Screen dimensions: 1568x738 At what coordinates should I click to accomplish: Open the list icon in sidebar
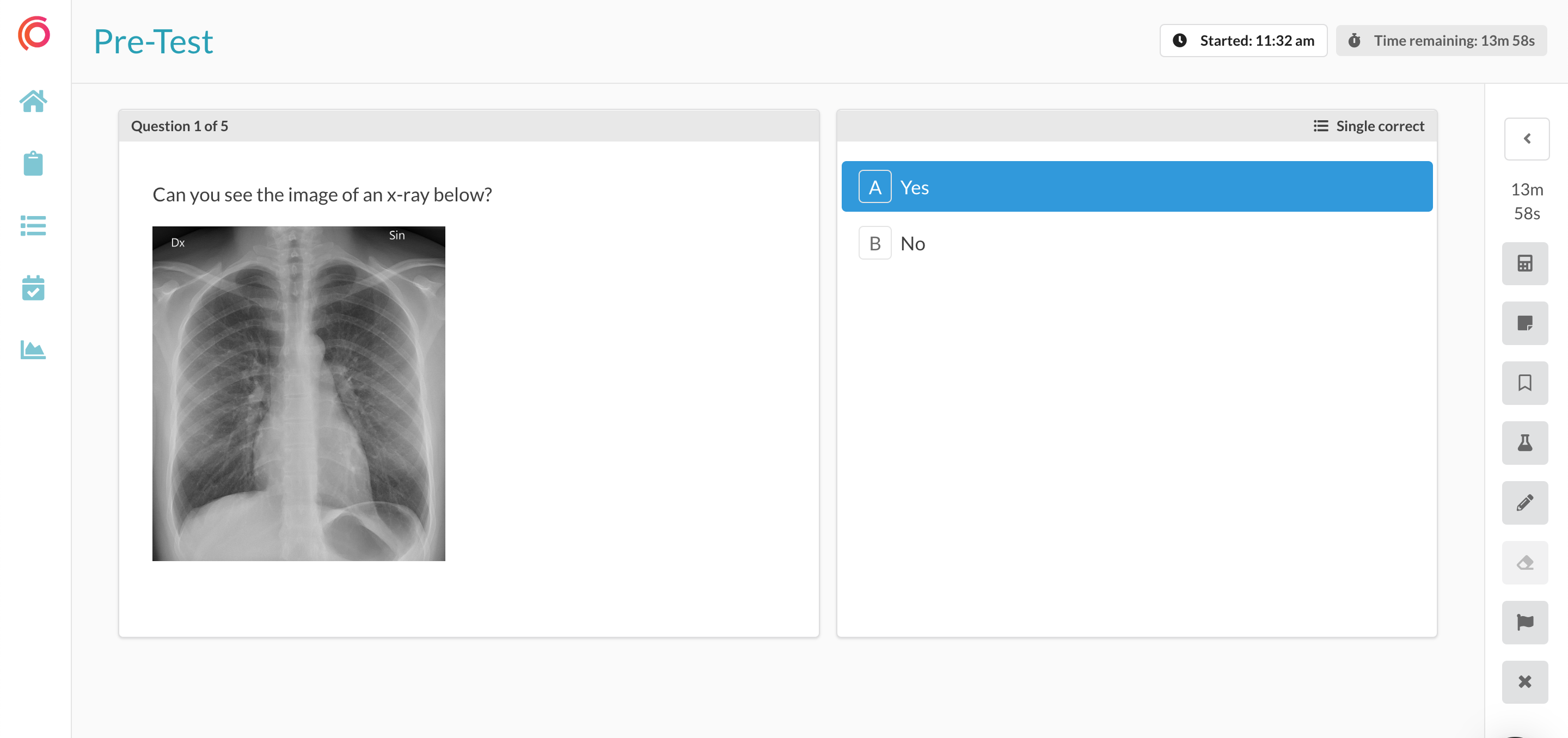33,226
